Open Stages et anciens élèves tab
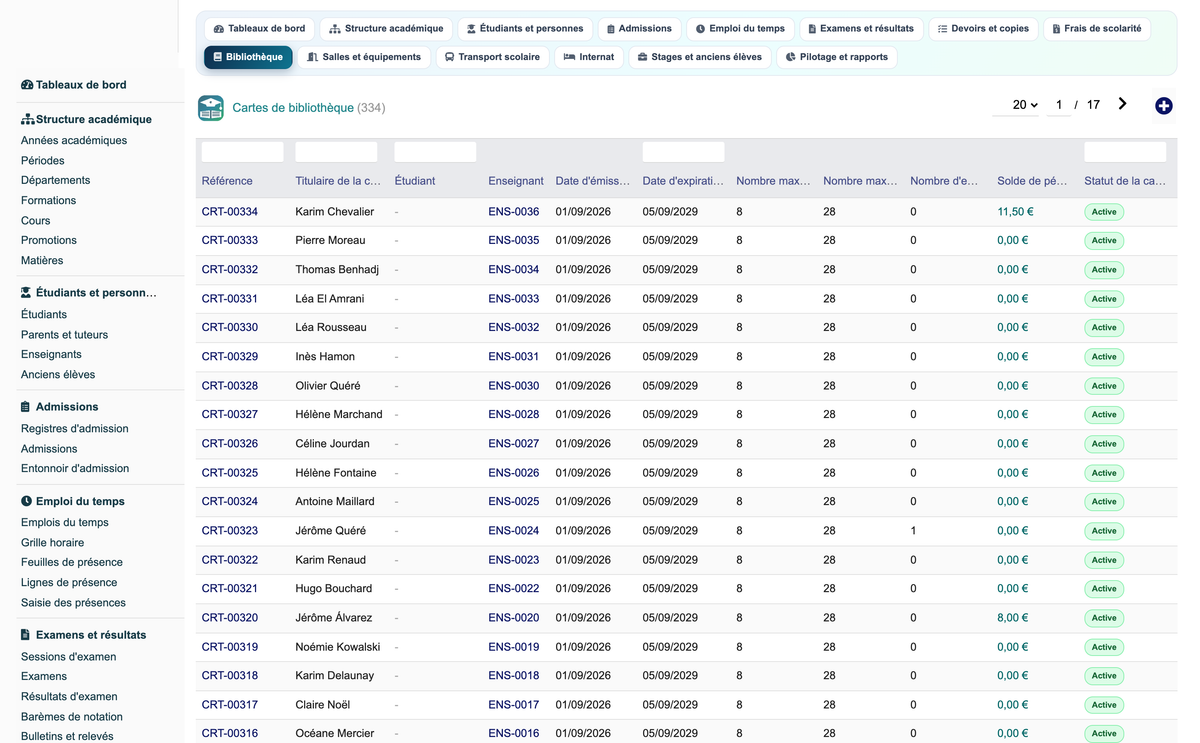The image size is (1200, 743). point(700,57)
